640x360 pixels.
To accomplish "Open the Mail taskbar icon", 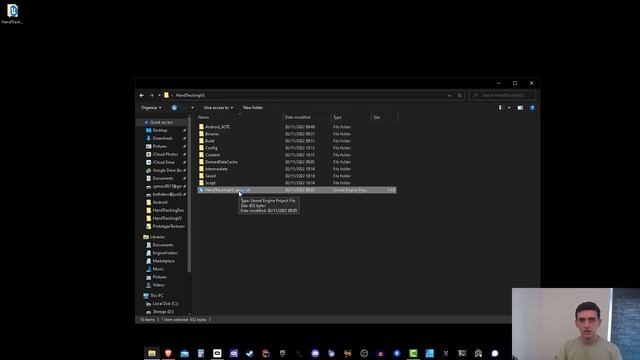I will click(184, 353).
